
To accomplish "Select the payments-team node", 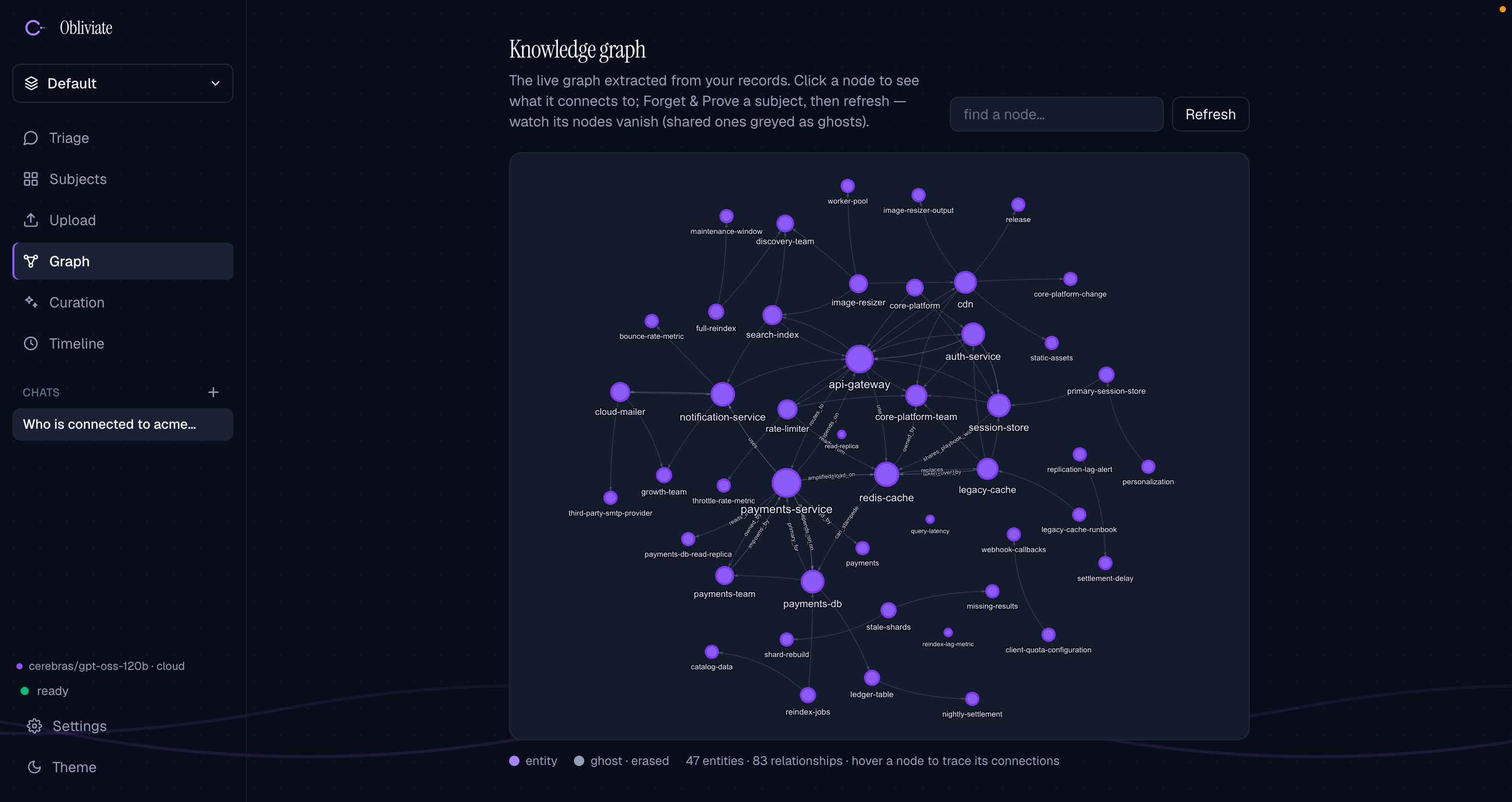I will [x=724, y=576].
